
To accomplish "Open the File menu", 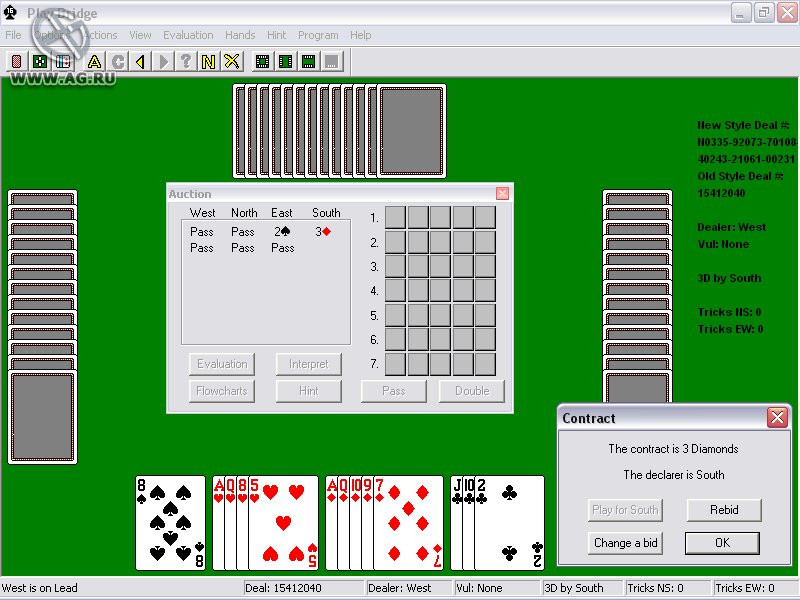I will [13, 35].
